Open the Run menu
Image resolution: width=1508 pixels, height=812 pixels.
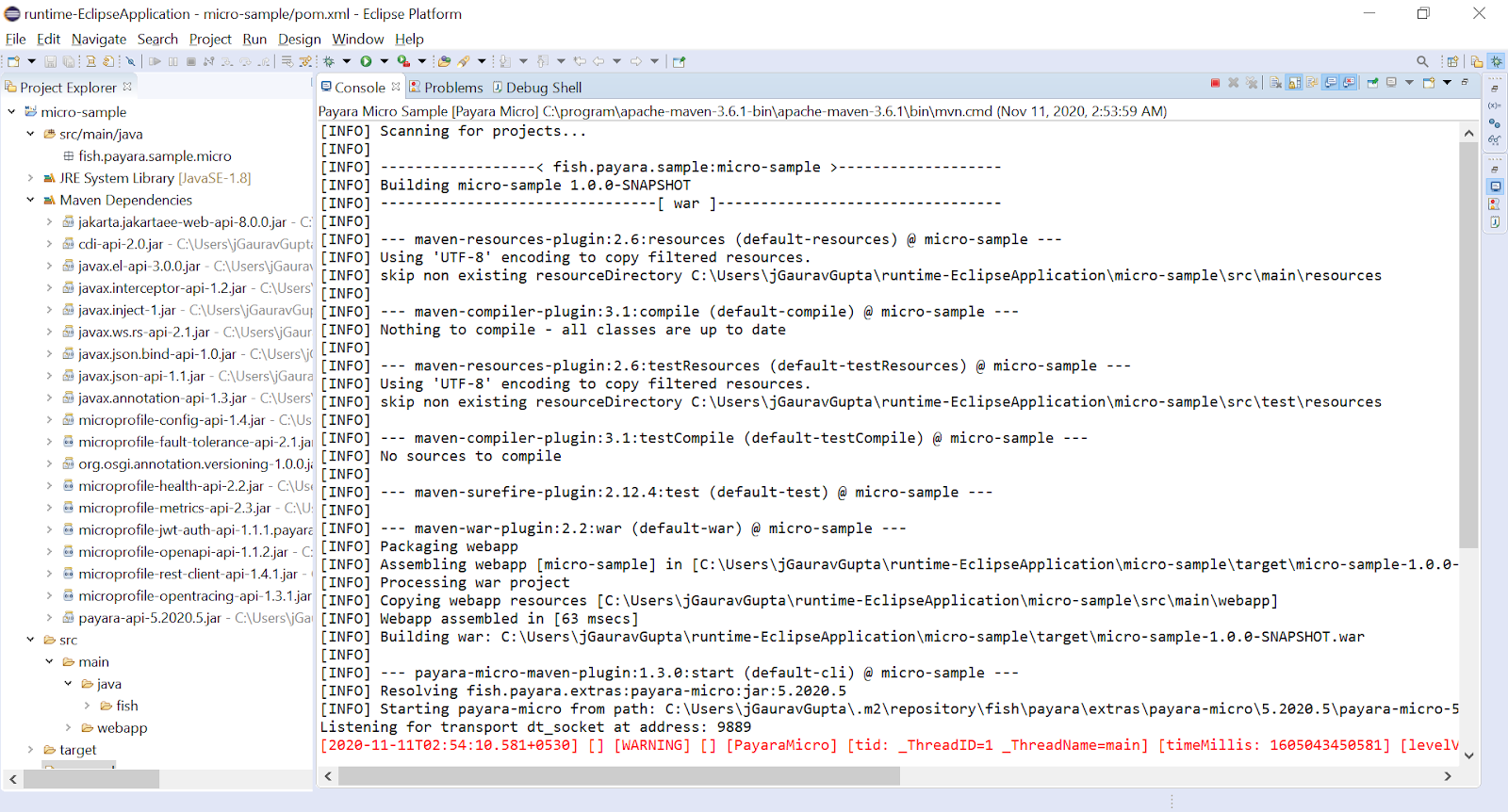[x=254, y=39]
